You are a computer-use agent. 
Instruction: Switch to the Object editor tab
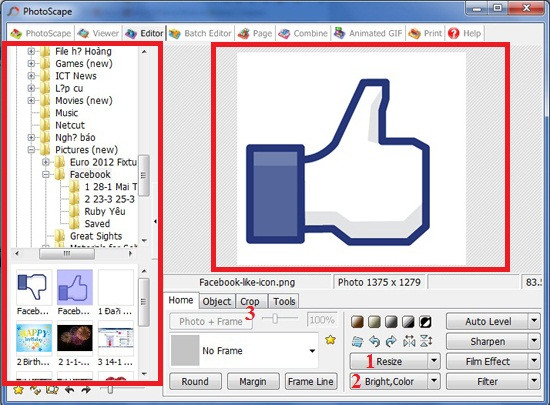tap(216, 302)
